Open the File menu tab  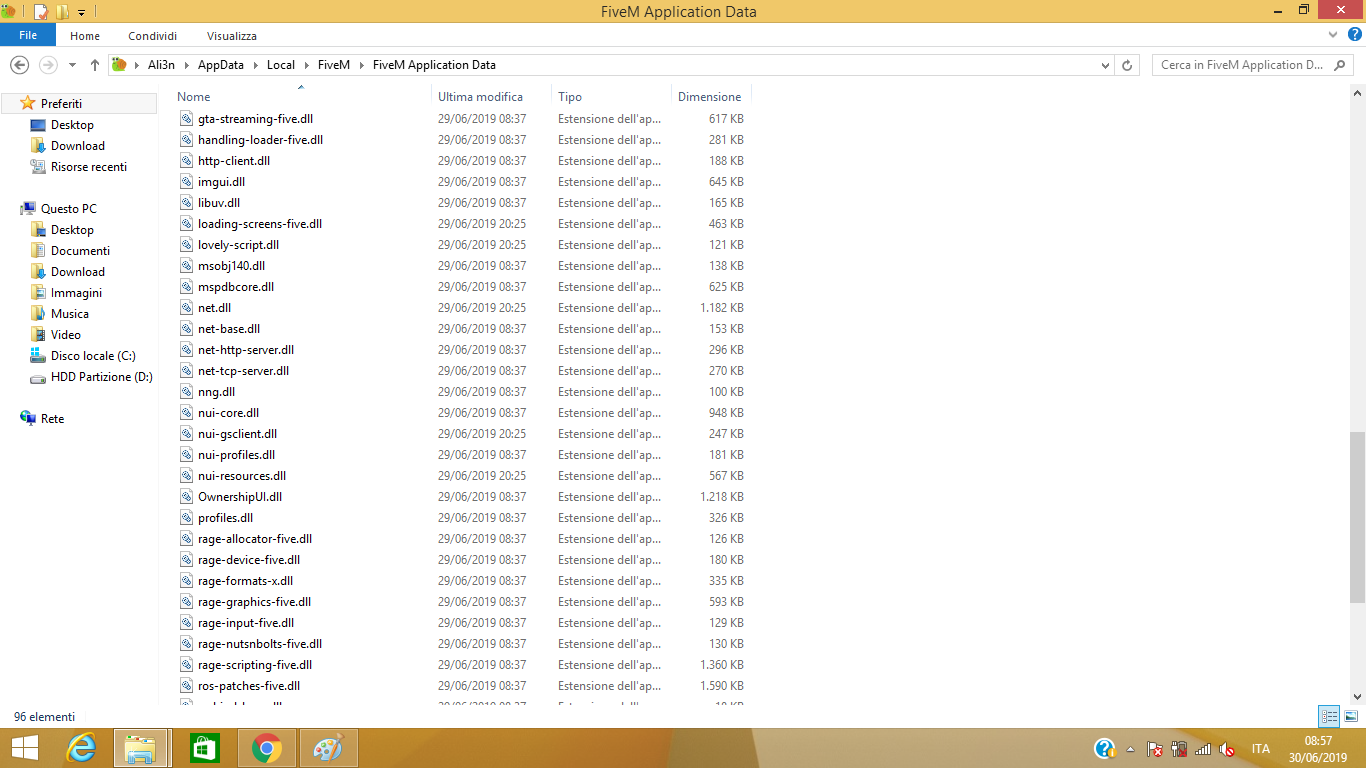(x=28, y=35)
